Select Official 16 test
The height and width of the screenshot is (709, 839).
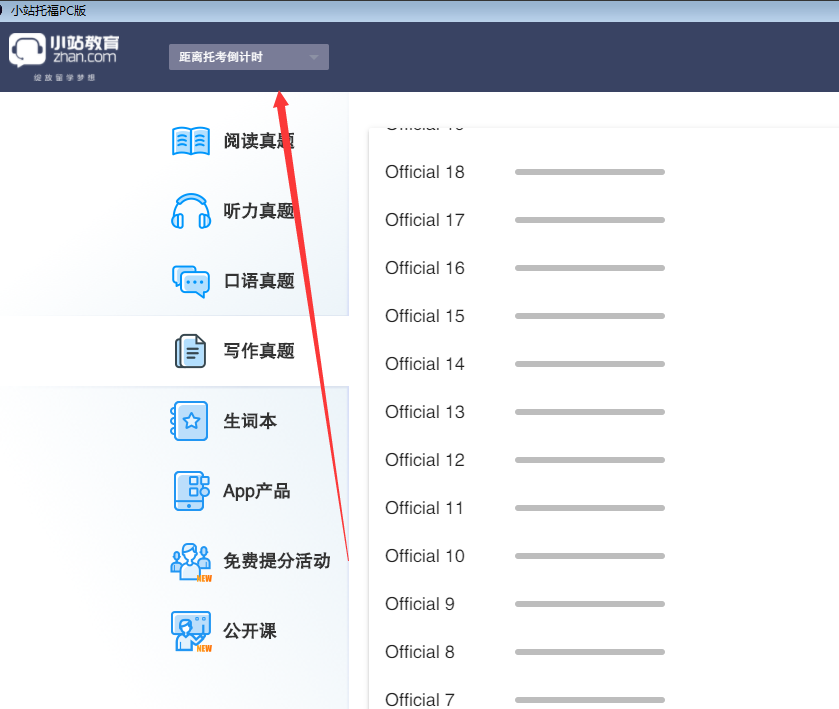425,268
